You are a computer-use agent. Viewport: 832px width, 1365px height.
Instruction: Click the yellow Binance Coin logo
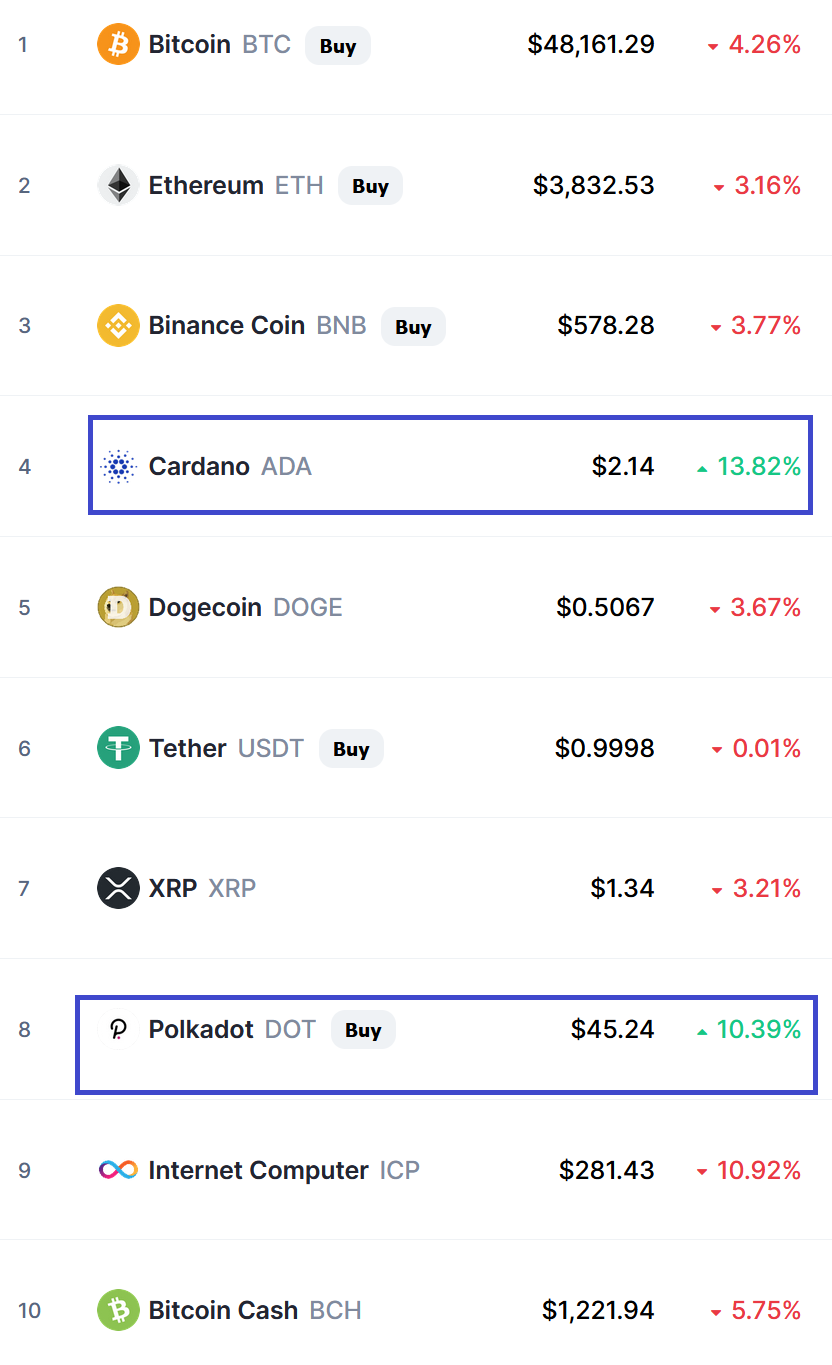click(x=118, y=326)
